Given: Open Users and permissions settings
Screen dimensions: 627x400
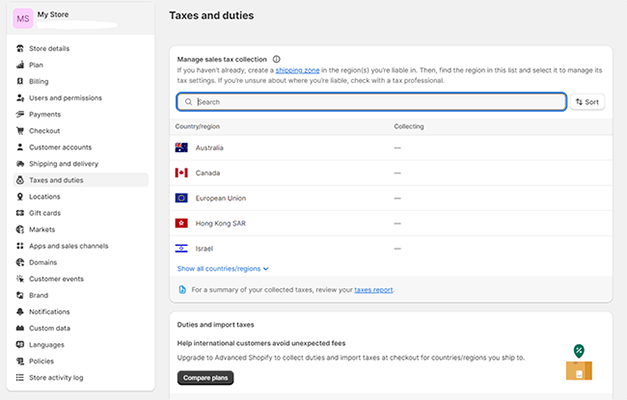Looking at the screenshot, I should [65, 98].
